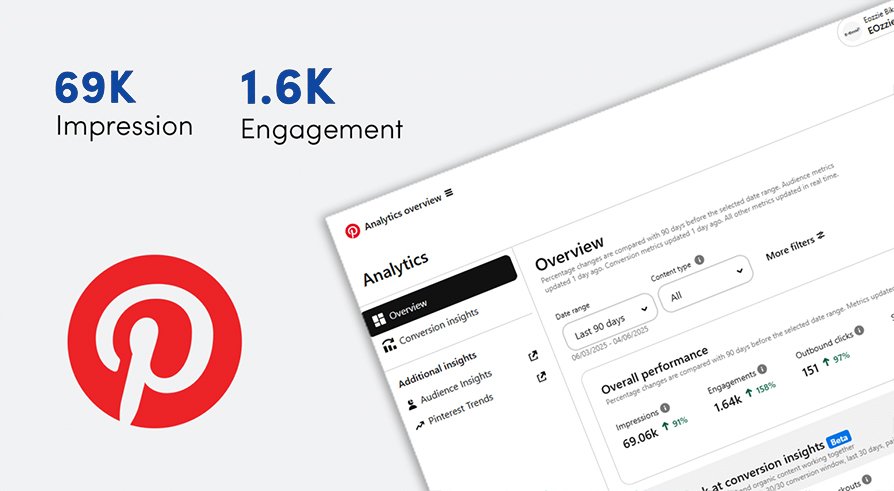Click the Overview grid icon
This screenshot has height=491, width=894.
pyautogui.click(x=379, y=320)
